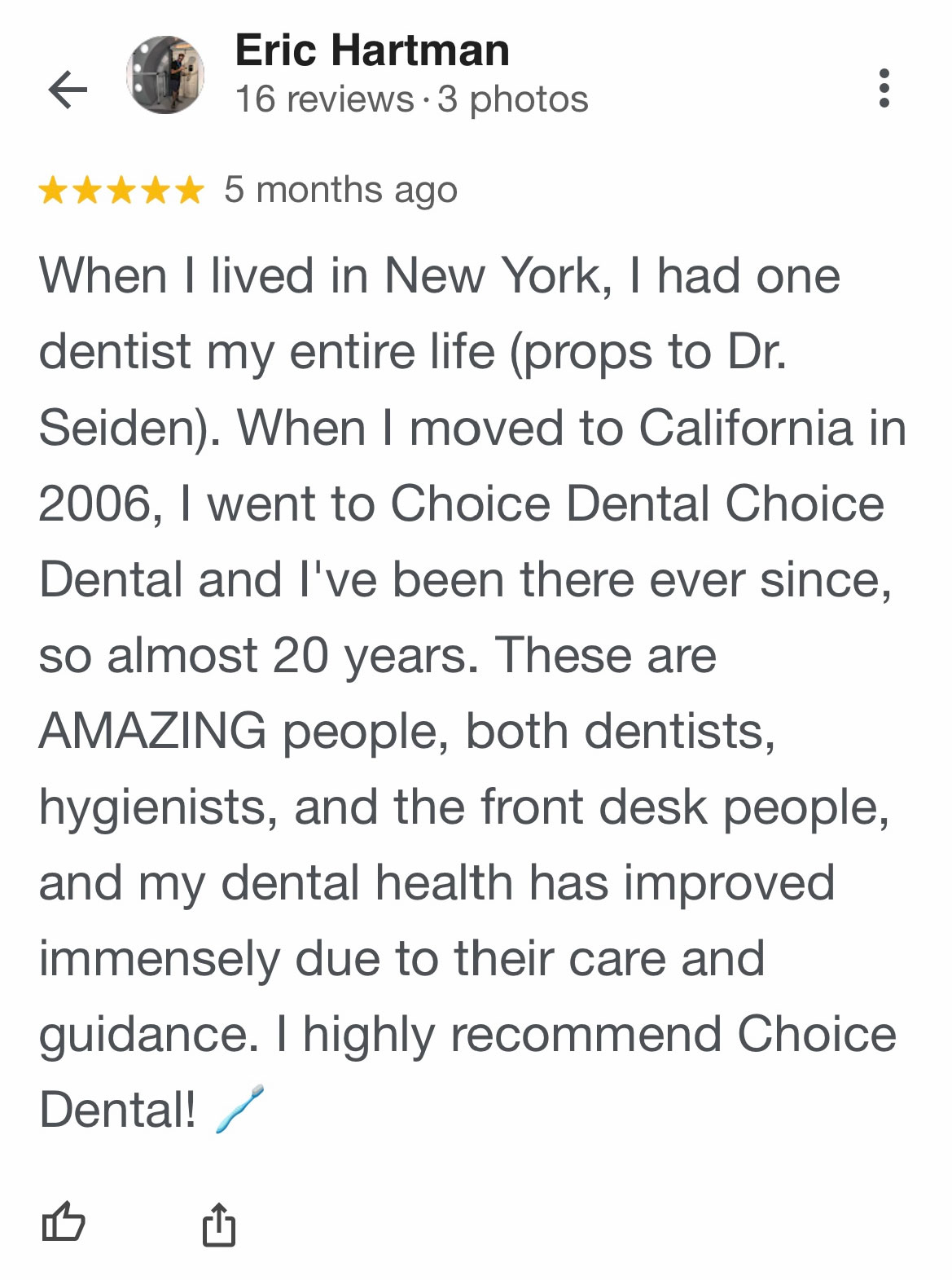View the reviewer's 3 photos

pyautogui.click(x=512, y=100)
